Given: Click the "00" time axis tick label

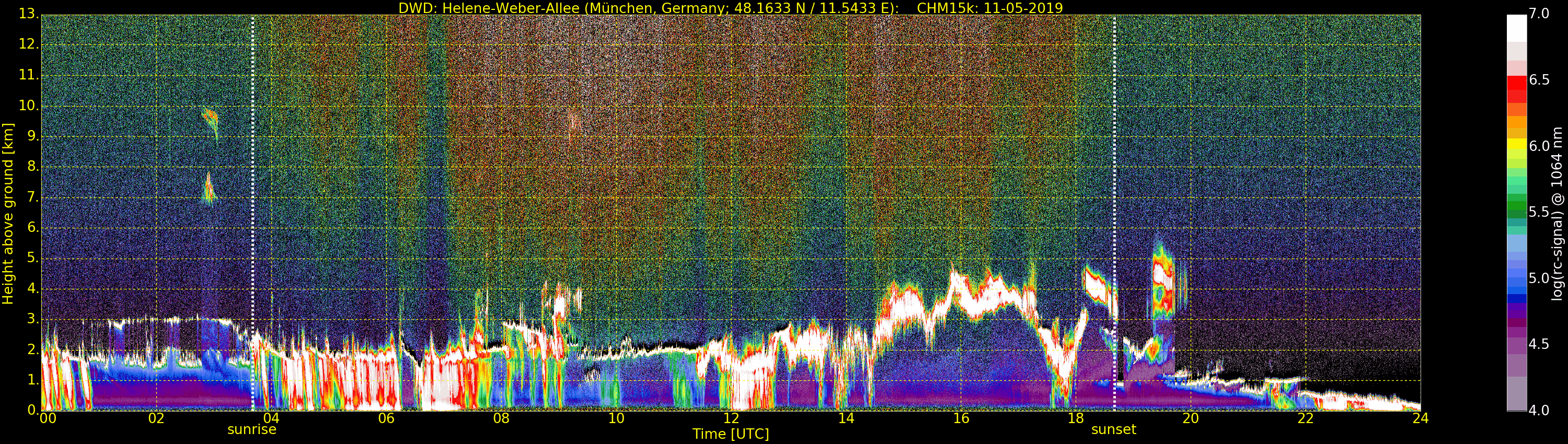Looking at the screenshot, I should [47, 418].
